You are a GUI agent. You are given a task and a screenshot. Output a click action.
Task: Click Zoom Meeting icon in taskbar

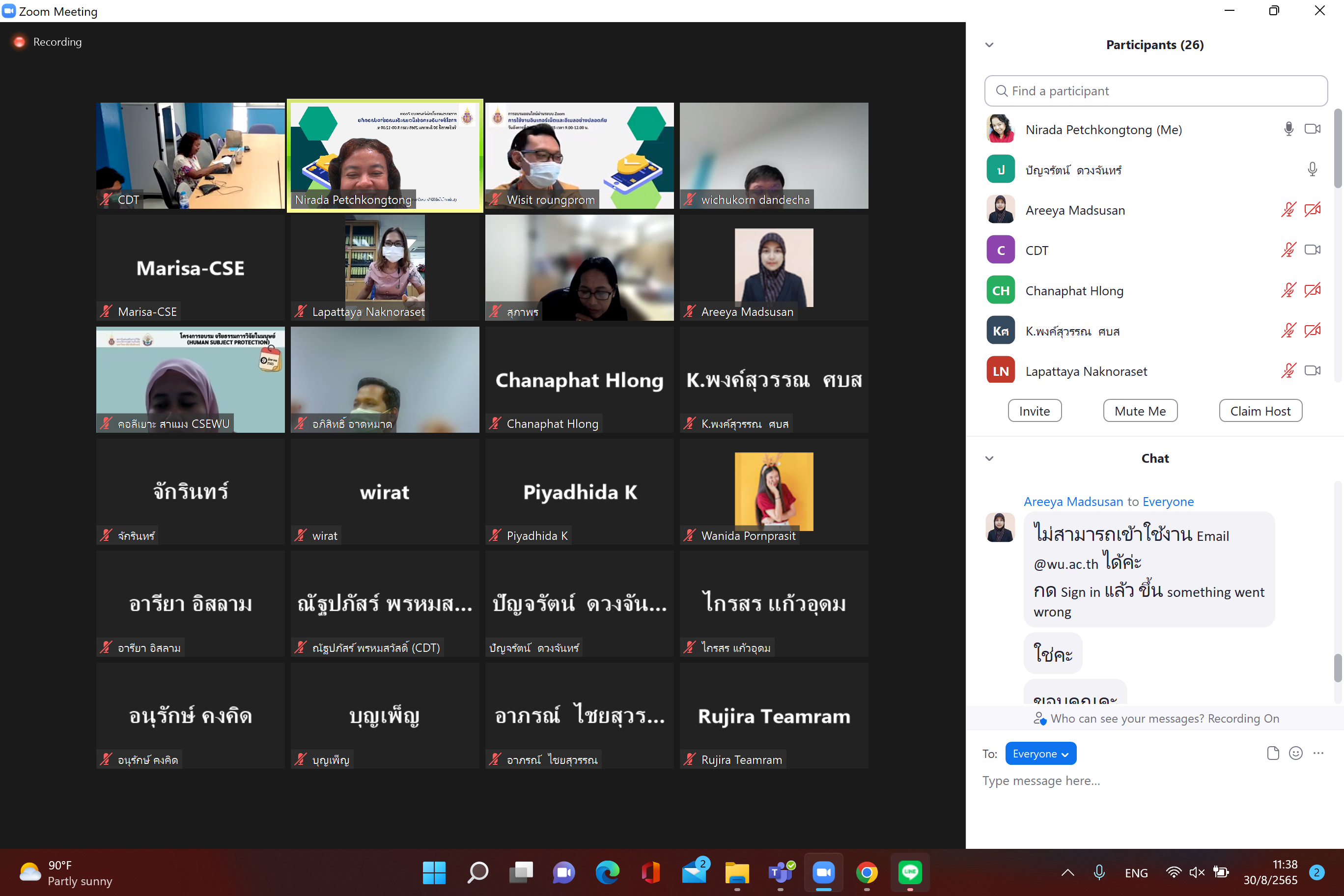(x=823, y=872)
